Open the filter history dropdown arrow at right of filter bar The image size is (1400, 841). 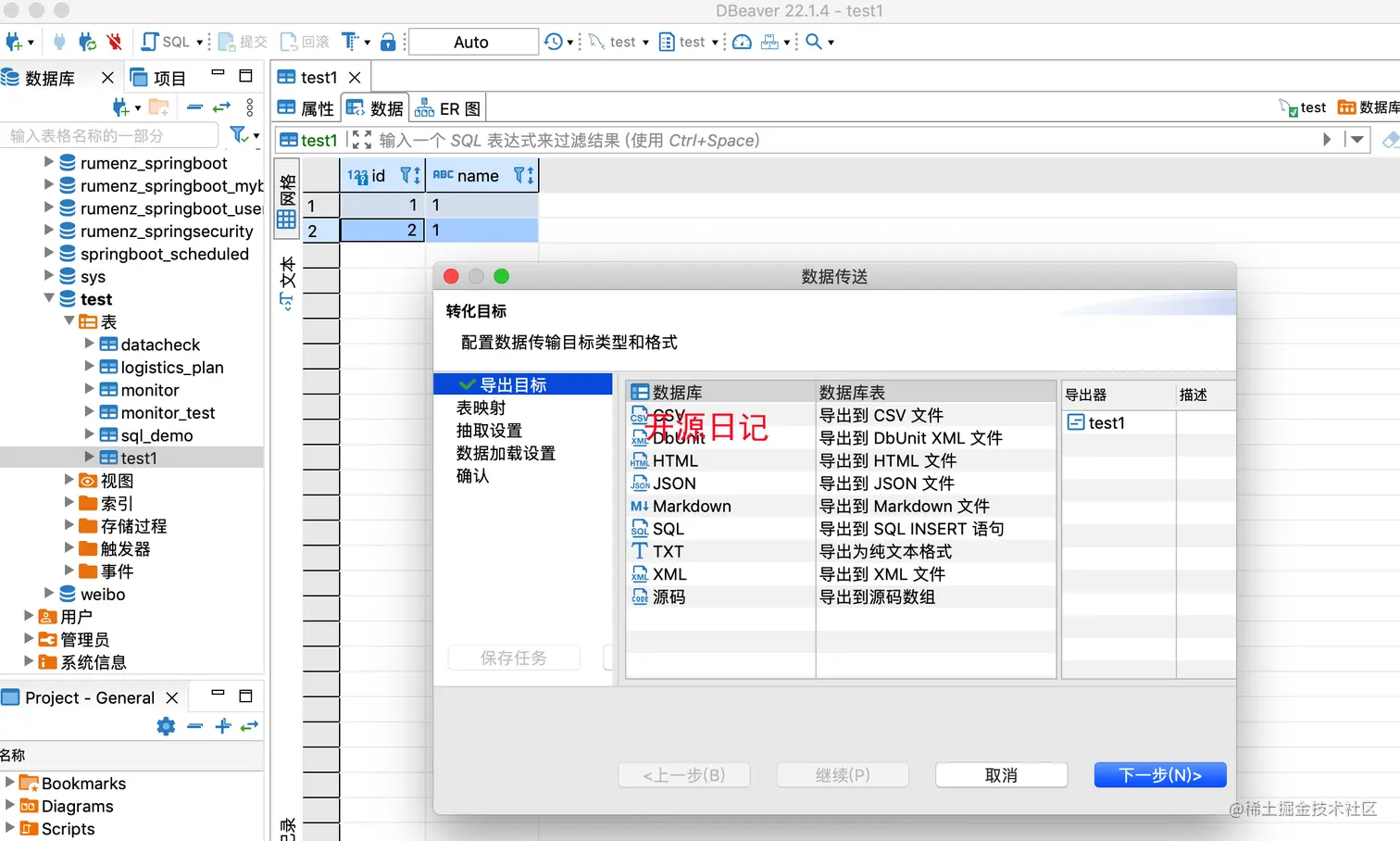[1356, 140]
